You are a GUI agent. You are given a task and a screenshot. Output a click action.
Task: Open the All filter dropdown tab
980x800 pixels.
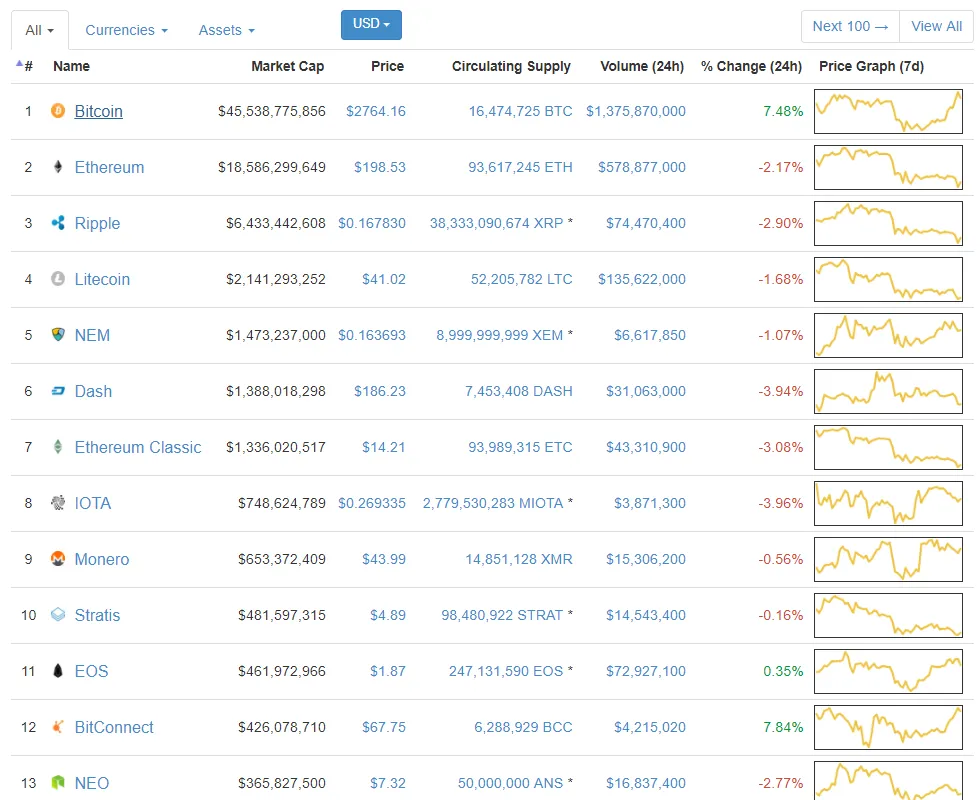click(39, 30)
